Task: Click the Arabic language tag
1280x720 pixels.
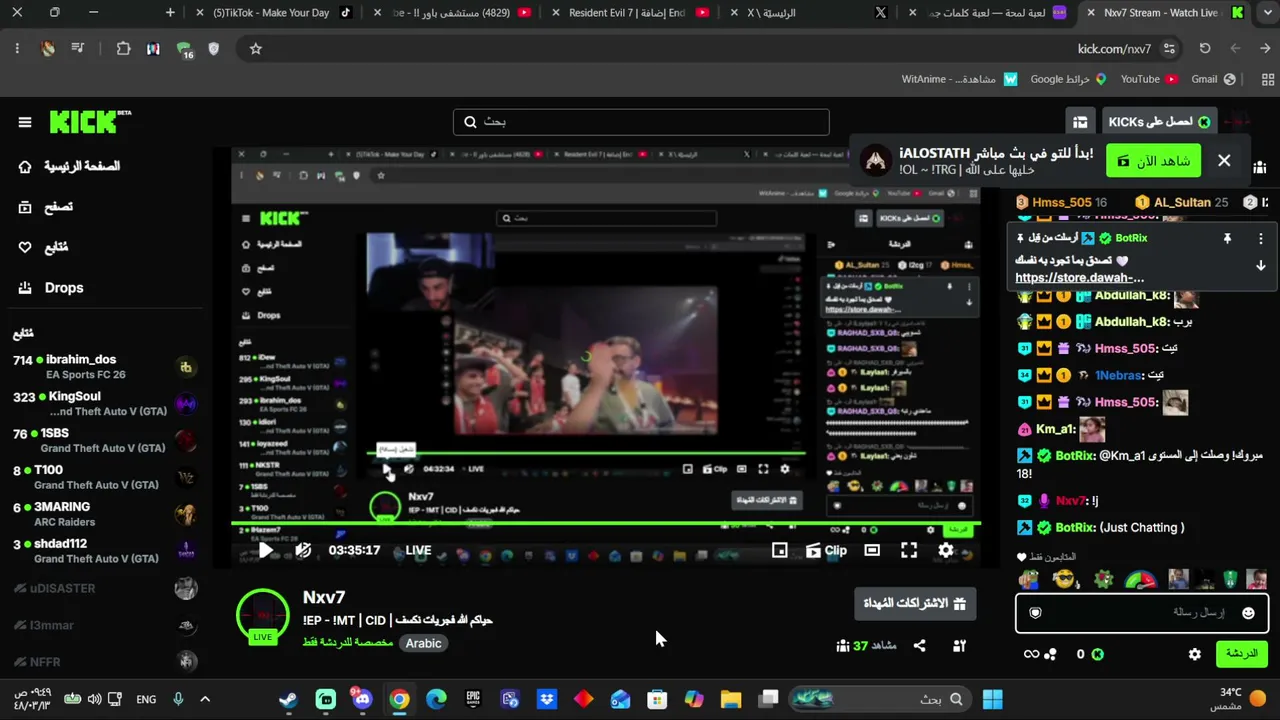Action: pos(423,643)
